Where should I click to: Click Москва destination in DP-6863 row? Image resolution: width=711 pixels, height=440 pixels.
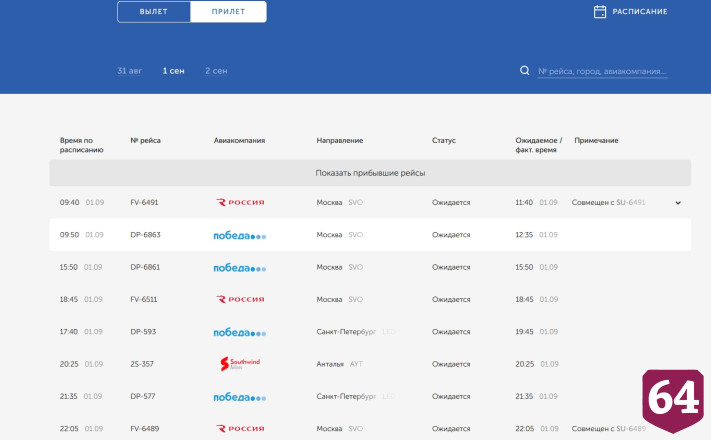329,235
